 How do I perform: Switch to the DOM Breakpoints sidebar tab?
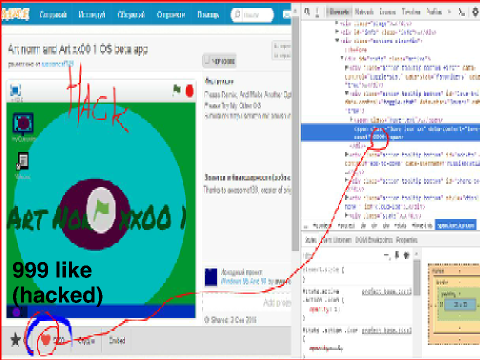pos(374,240)
